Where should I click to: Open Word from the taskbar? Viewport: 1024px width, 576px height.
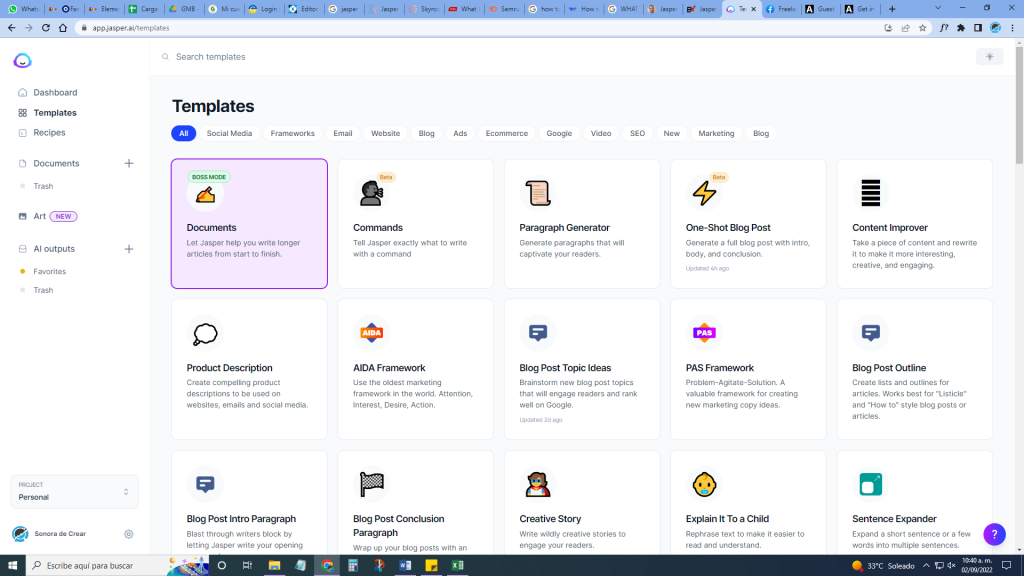[x=405, y=566]
